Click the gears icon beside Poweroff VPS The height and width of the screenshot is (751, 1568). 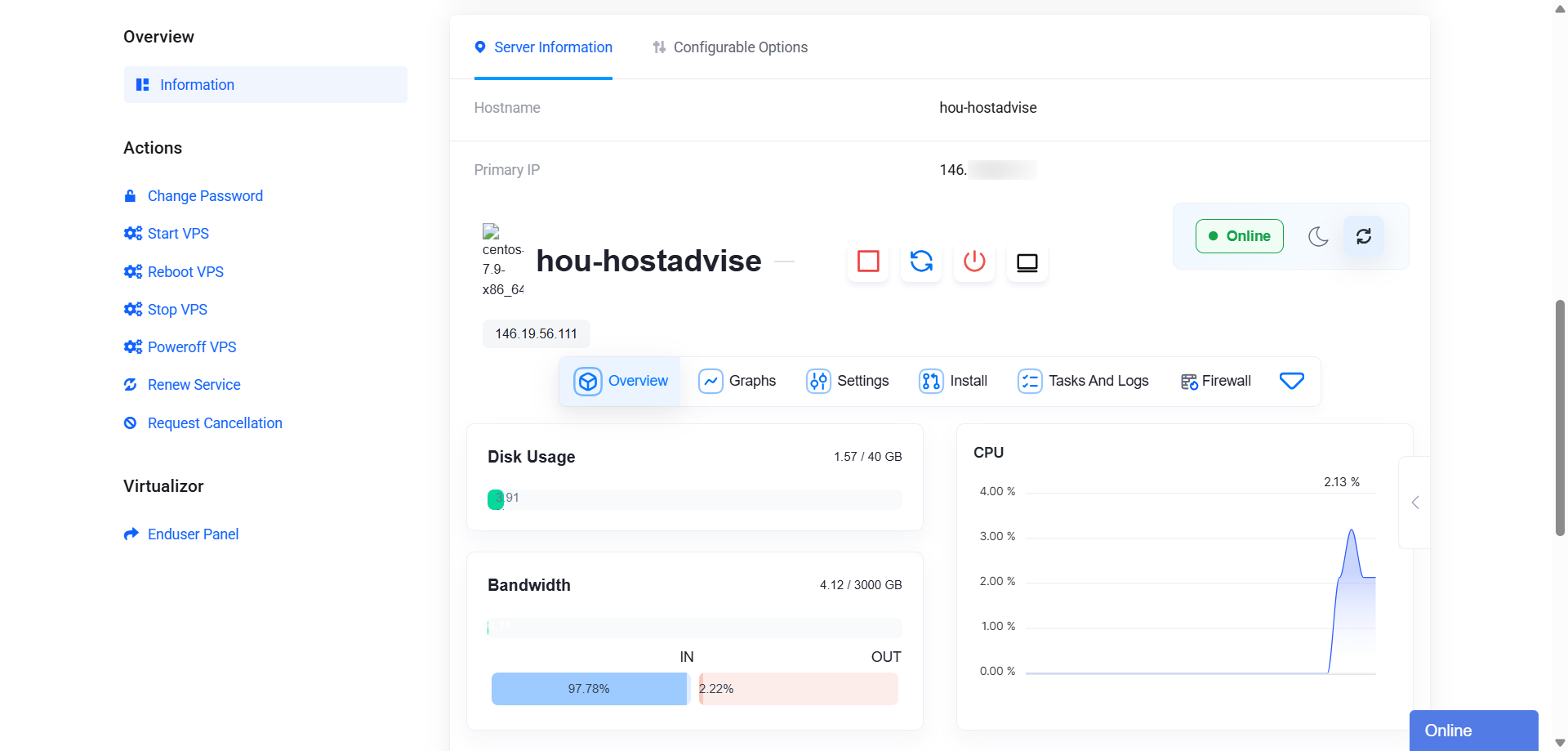(x=132, y=347)
